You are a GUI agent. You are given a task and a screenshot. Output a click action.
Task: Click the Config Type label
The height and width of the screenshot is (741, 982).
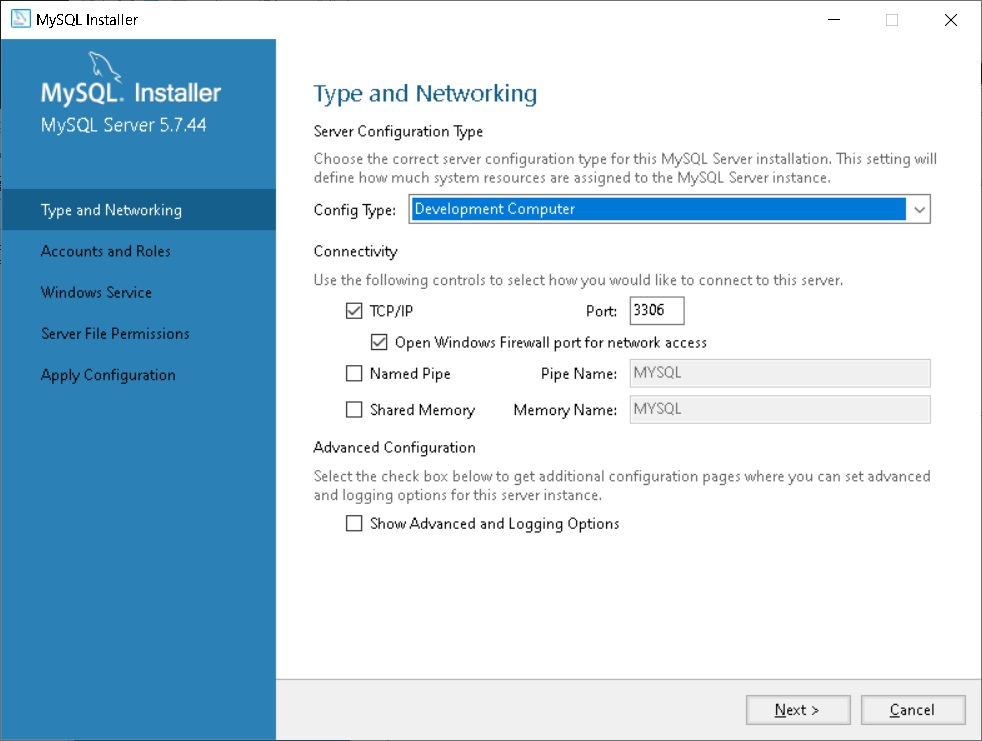[354, 210]
